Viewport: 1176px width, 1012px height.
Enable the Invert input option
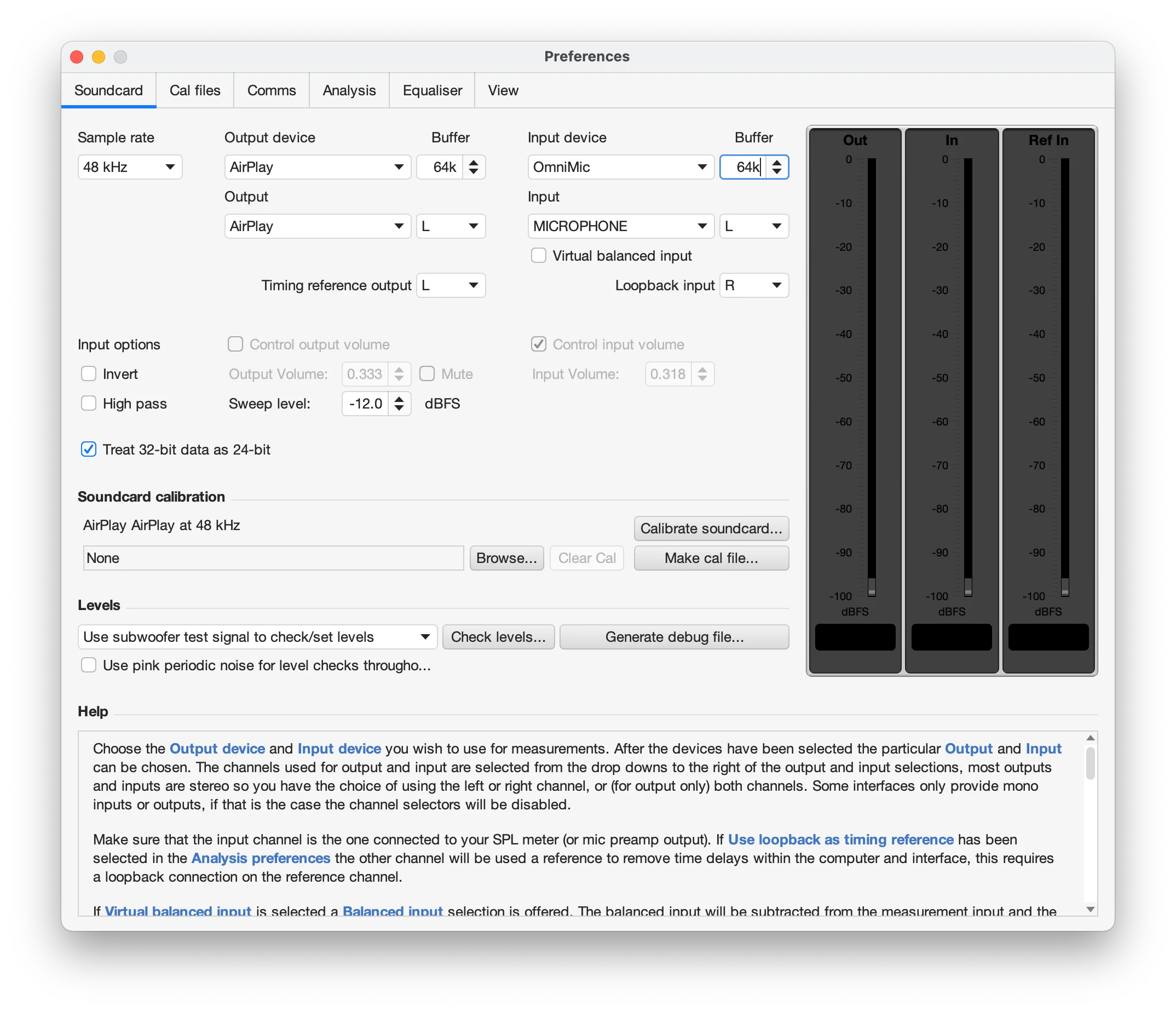(x=89, y=374)
